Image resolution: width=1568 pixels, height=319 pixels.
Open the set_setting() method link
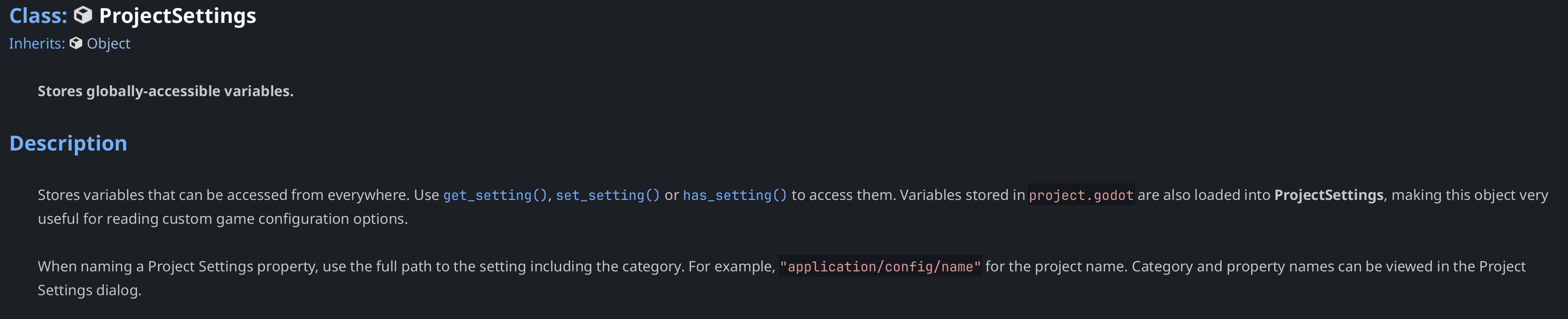pyautogui.click(x=607, y=195)
